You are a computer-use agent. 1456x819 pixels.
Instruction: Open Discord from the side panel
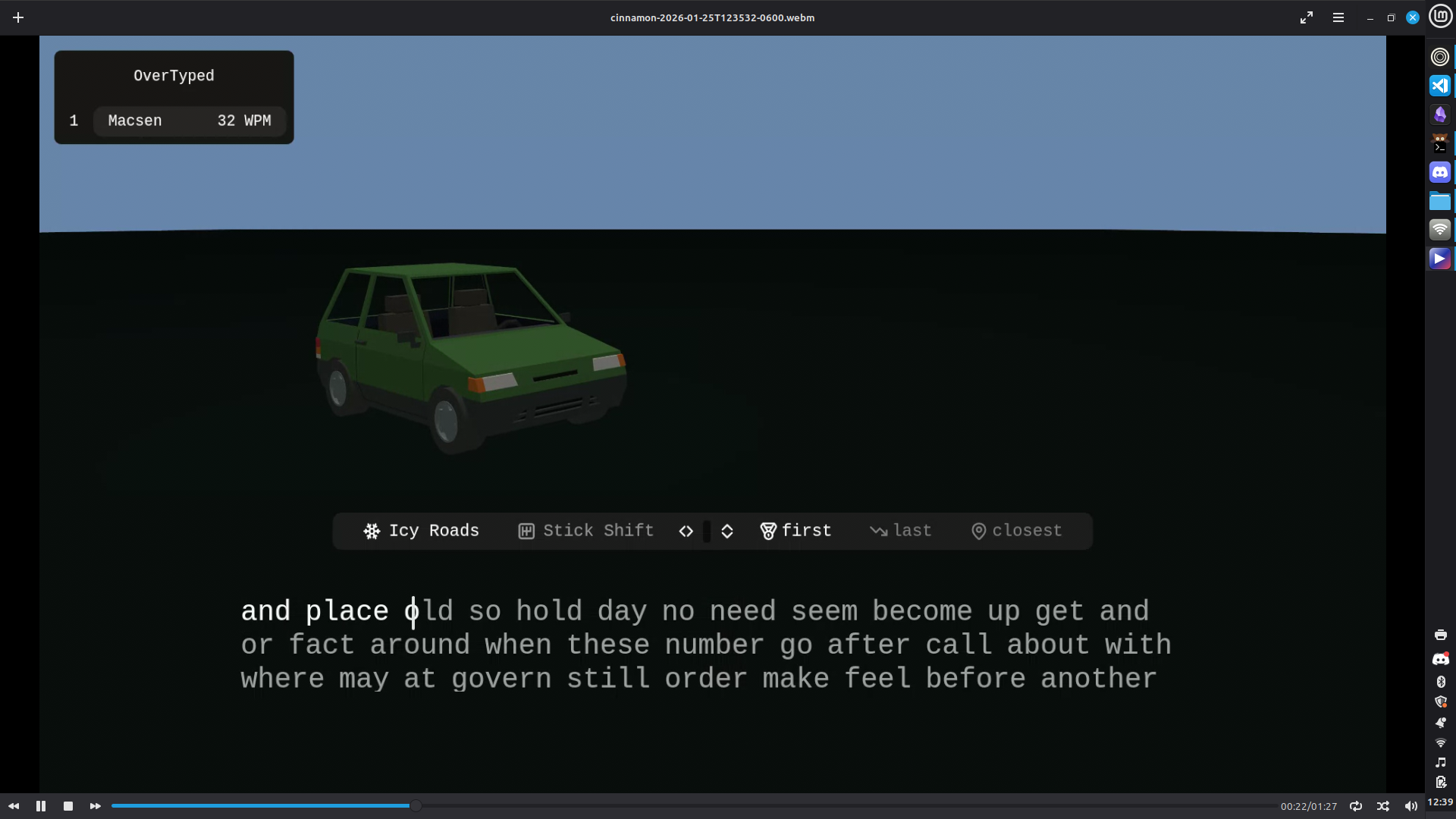click(1440, 172)
